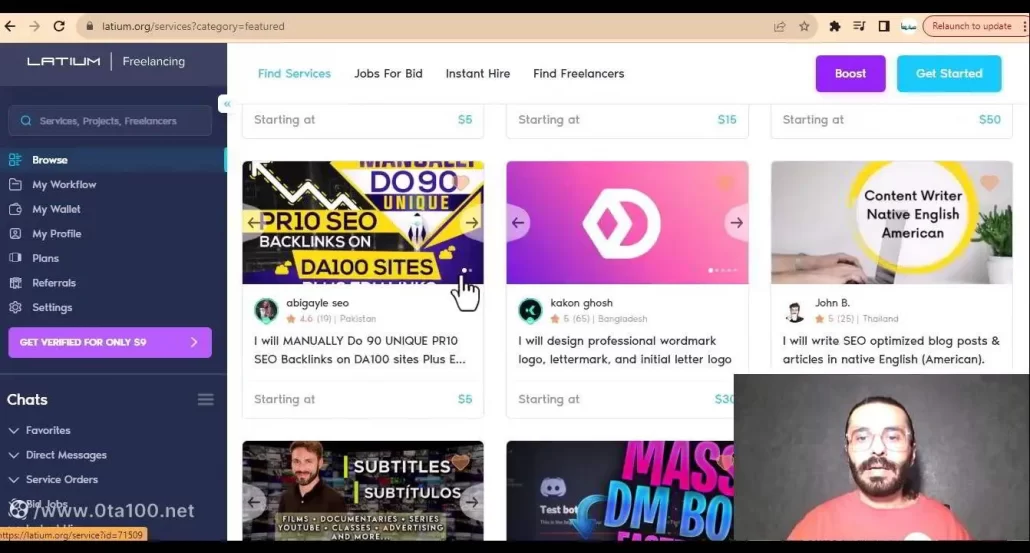Switch to Jobs For Bid tab

pos(388,74)
